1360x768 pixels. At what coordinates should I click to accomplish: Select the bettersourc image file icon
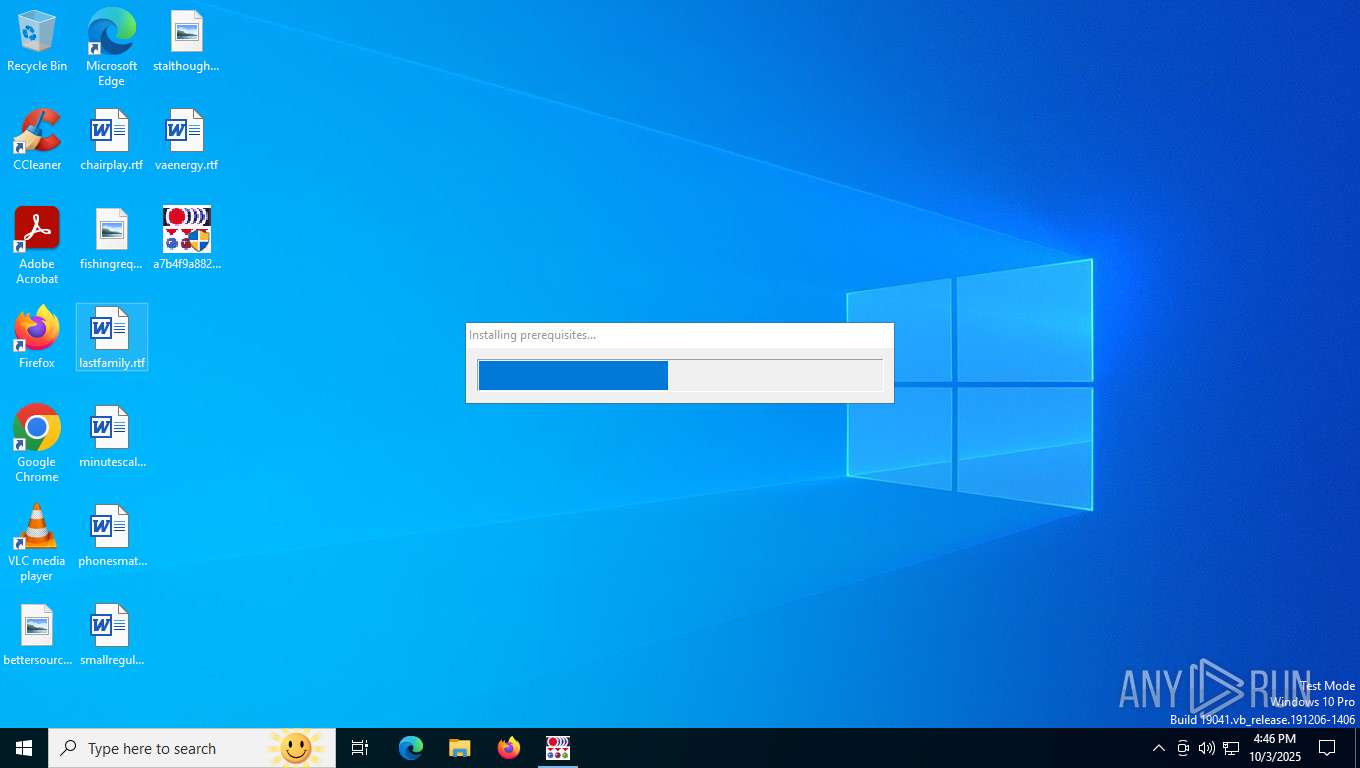[37, 636]
